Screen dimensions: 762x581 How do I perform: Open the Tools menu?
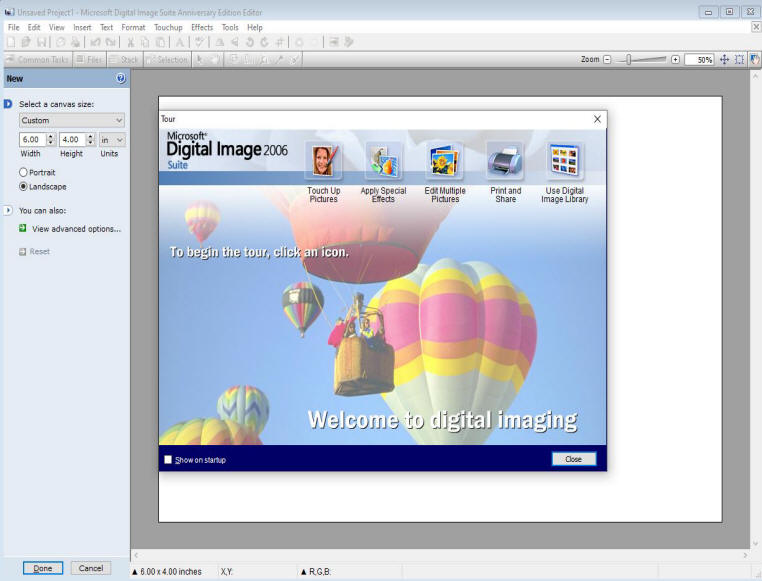(x=230, y=27)
